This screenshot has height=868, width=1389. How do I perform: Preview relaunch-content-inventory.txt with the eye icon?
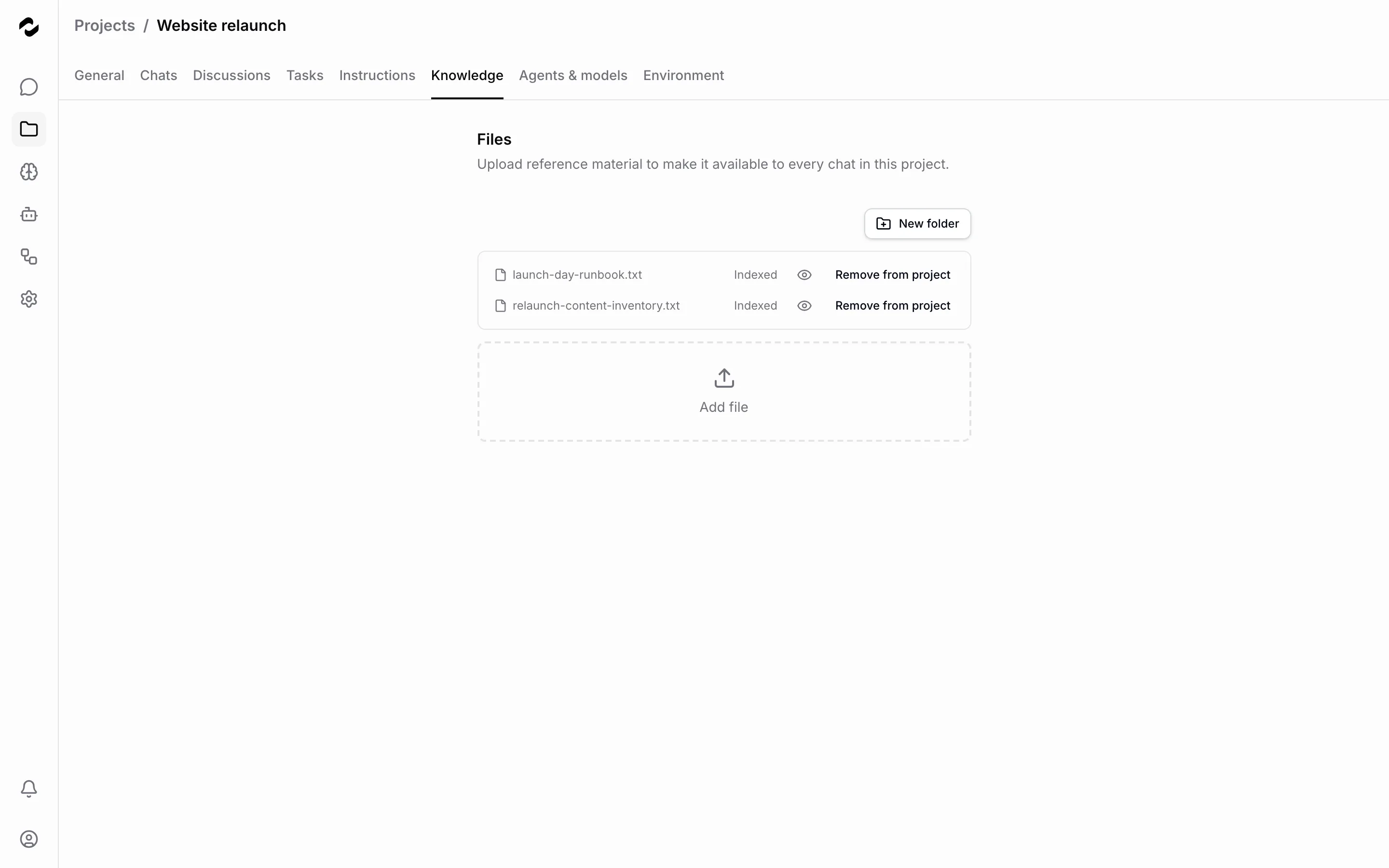click(804, 306)
